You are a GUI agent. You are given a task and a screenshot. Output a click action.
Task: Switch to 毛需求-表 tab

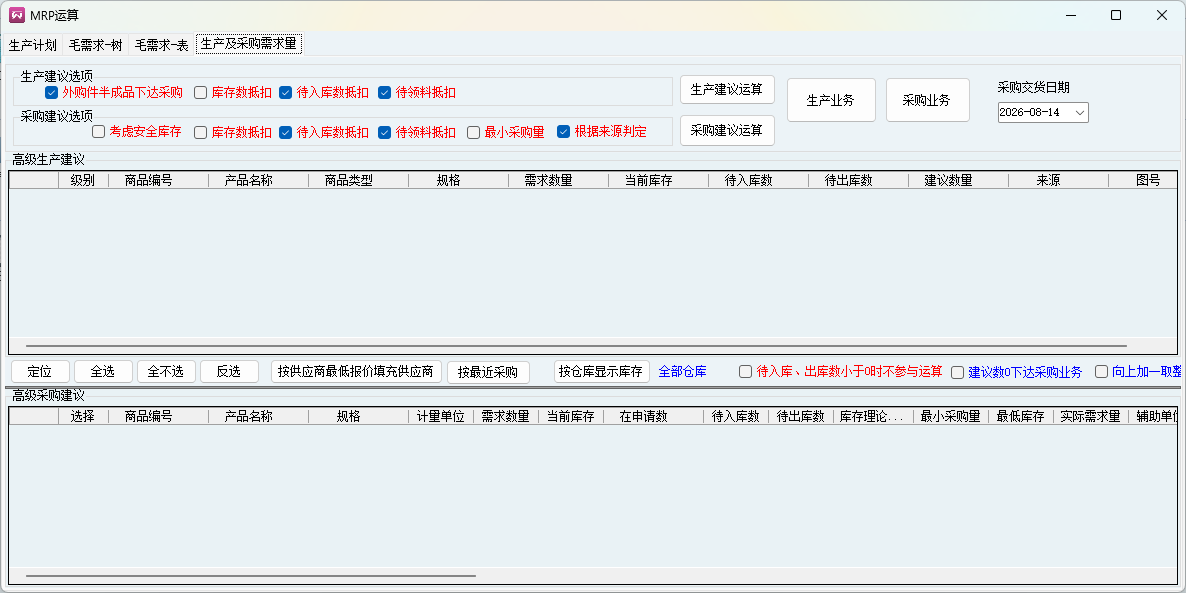tap(161, 45)
